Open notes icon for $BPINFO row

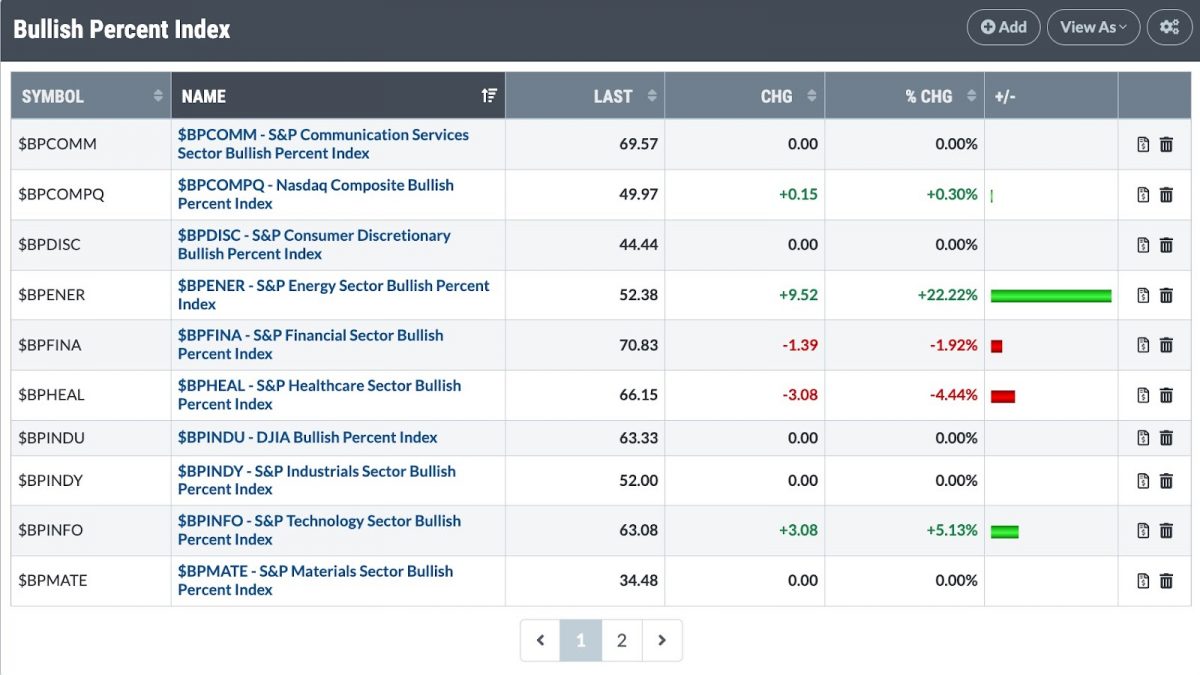[x=1143, y=531]
